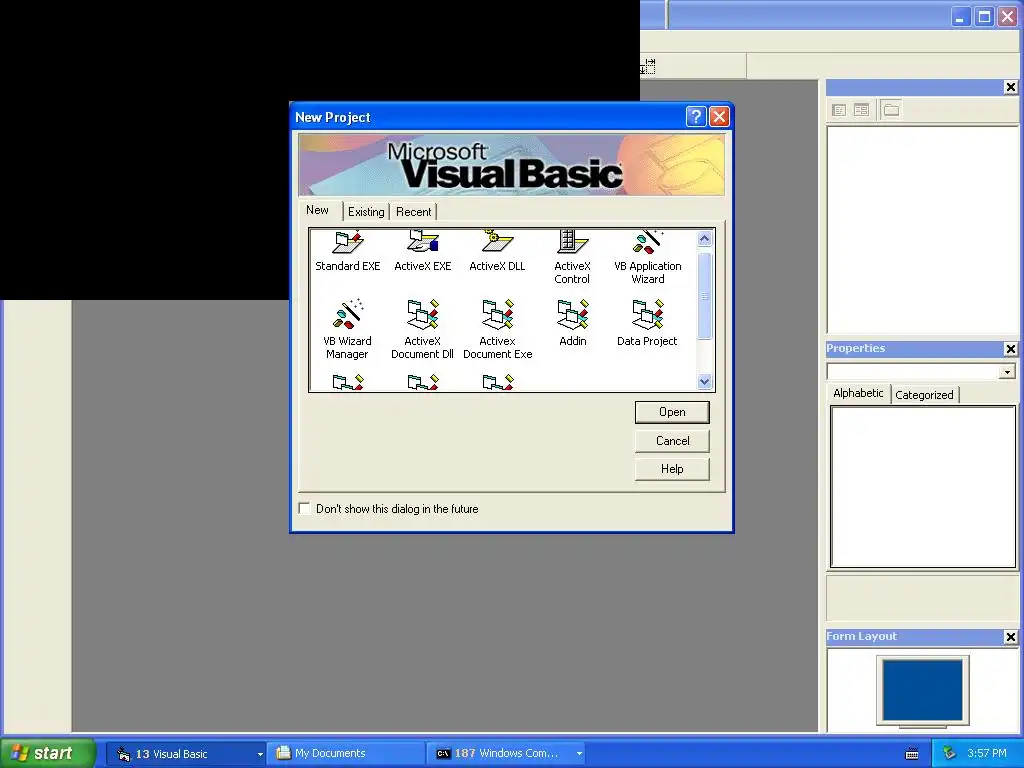Check Don't show this dialog in the future
The image size is (1024, 768).
tap(305, 508)
